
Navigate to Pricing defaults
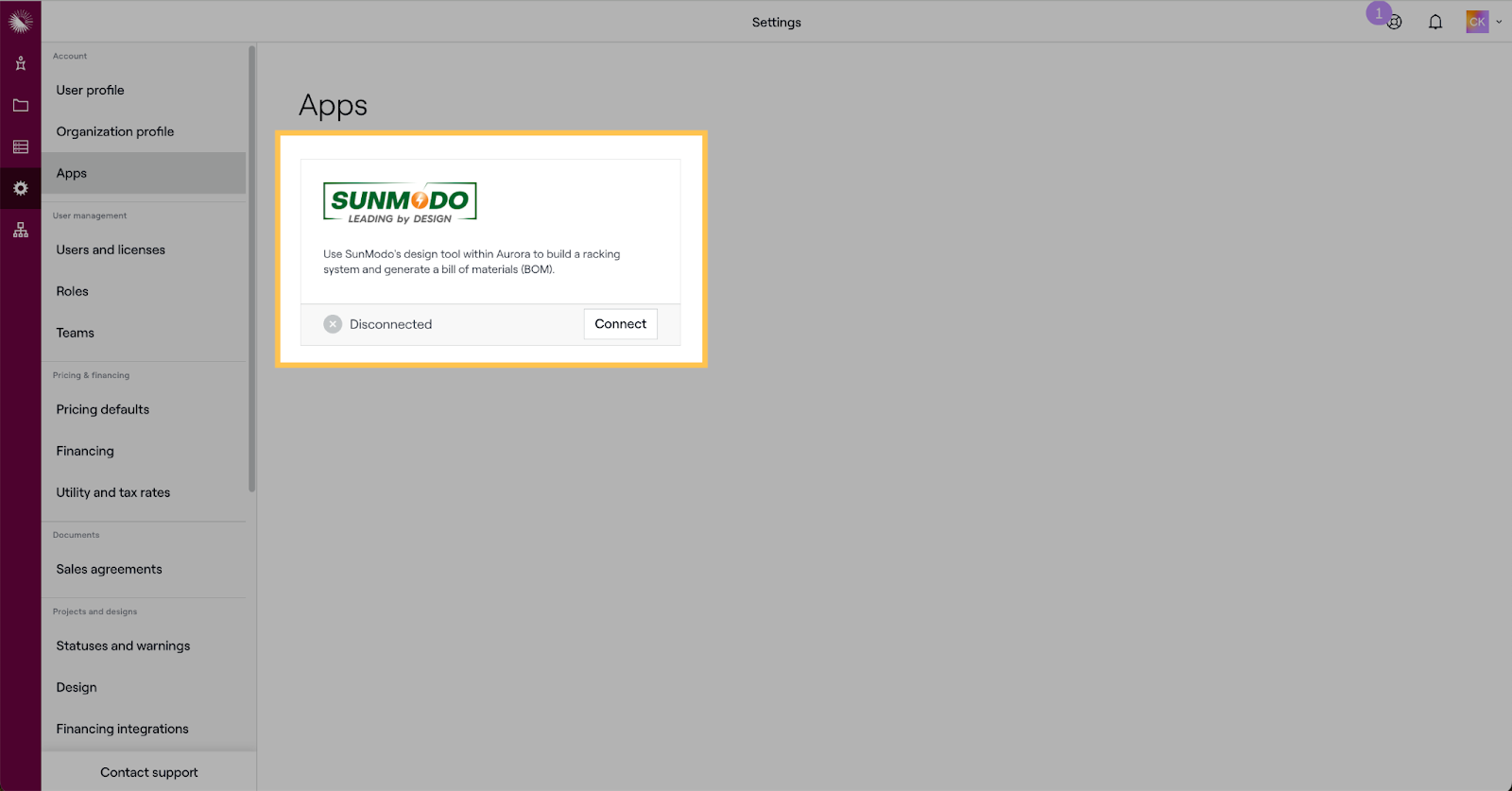[103, 409]
